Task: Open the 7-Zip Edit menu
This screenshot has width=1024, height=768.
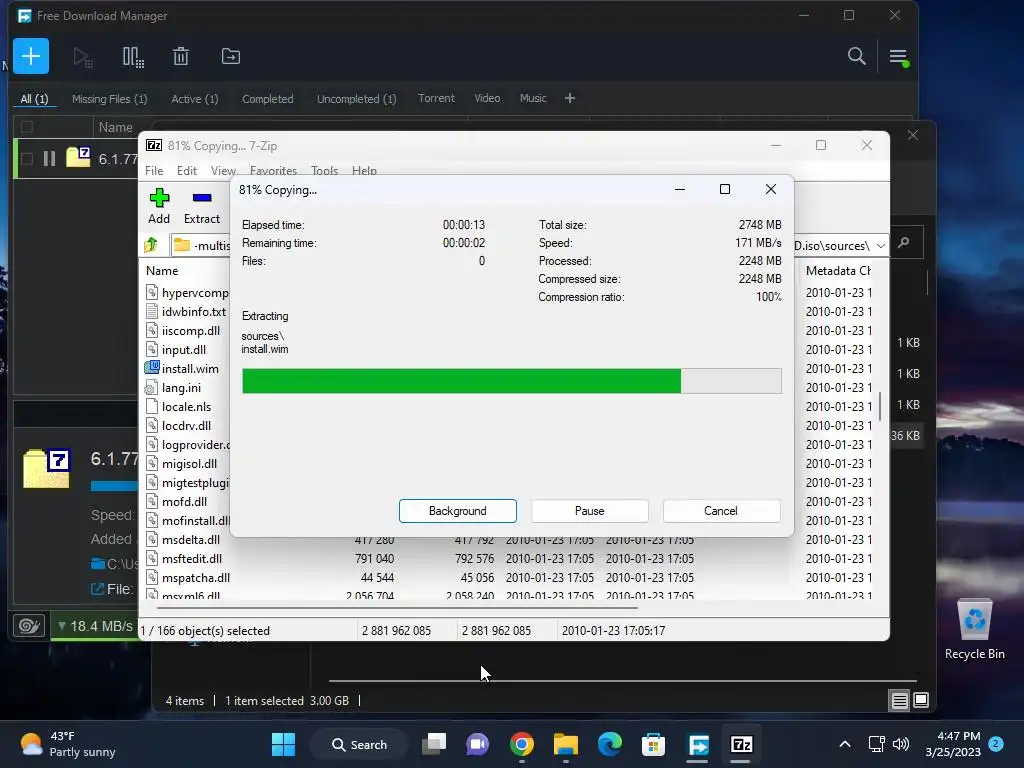Action: pyautogui.click(x=187, y=170)
